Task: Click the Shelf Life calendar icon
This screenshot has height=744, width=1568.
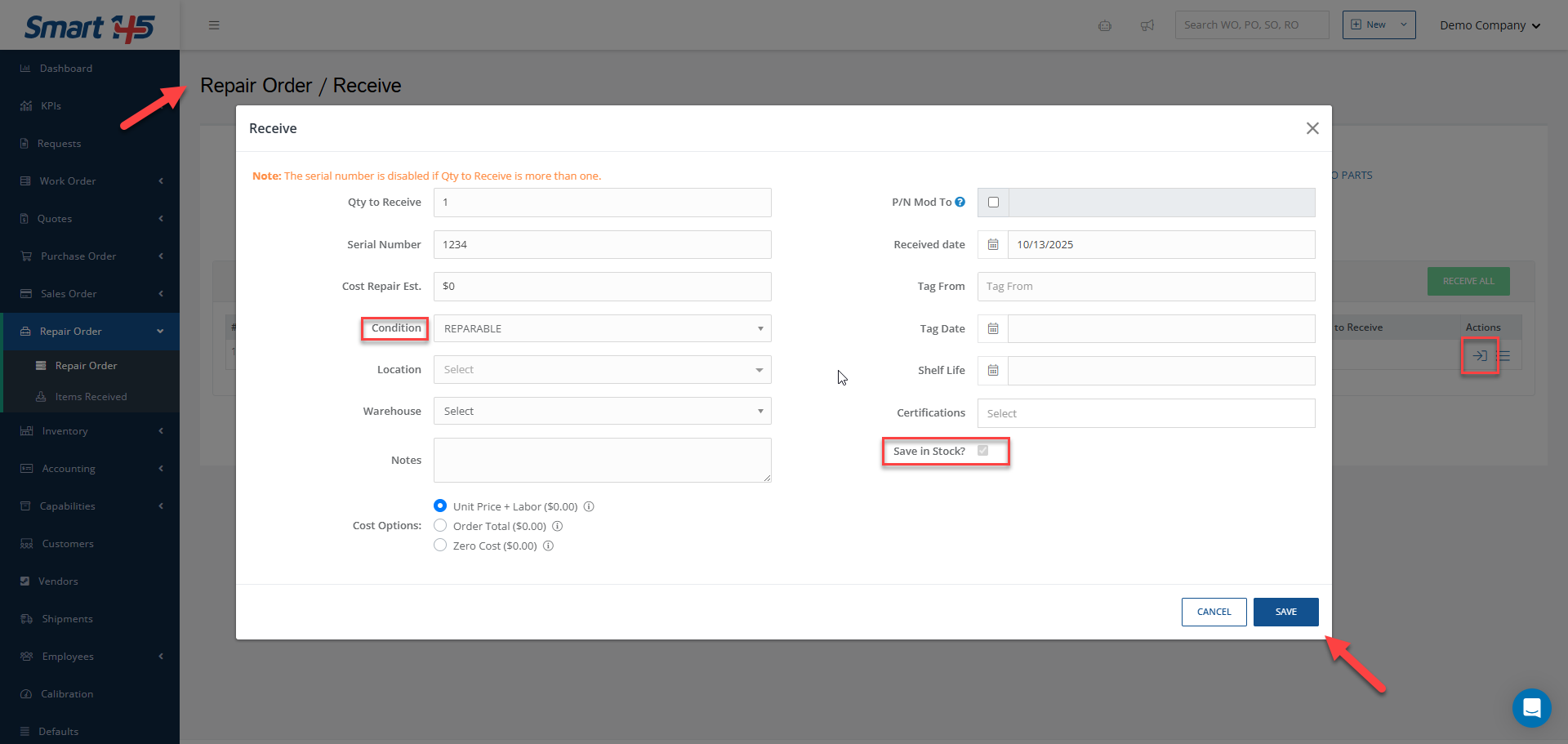Action: (x=993, y=370)
